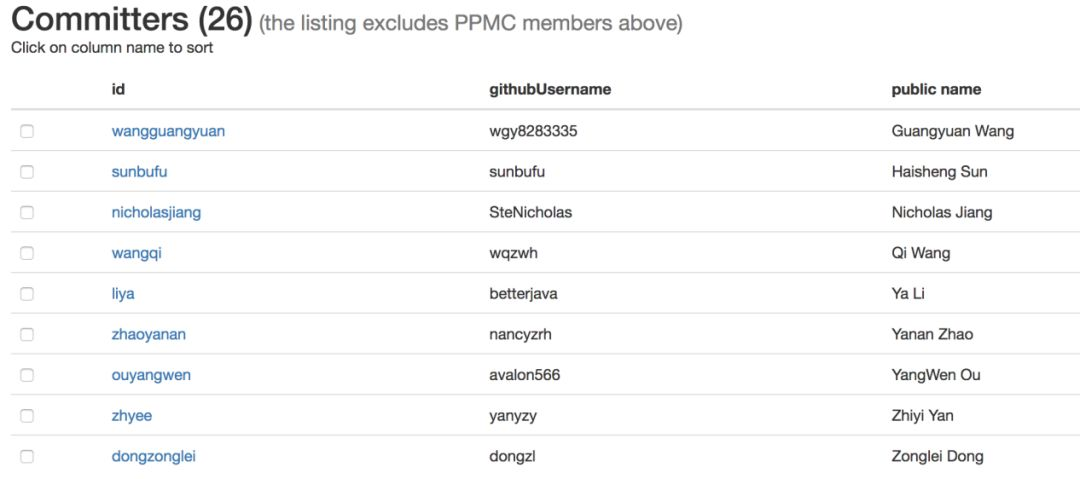Image resolution: width=1080 pixels, height=479 pixels.
Task: Mark the checkbox next to liya
Action: (27, 294)
